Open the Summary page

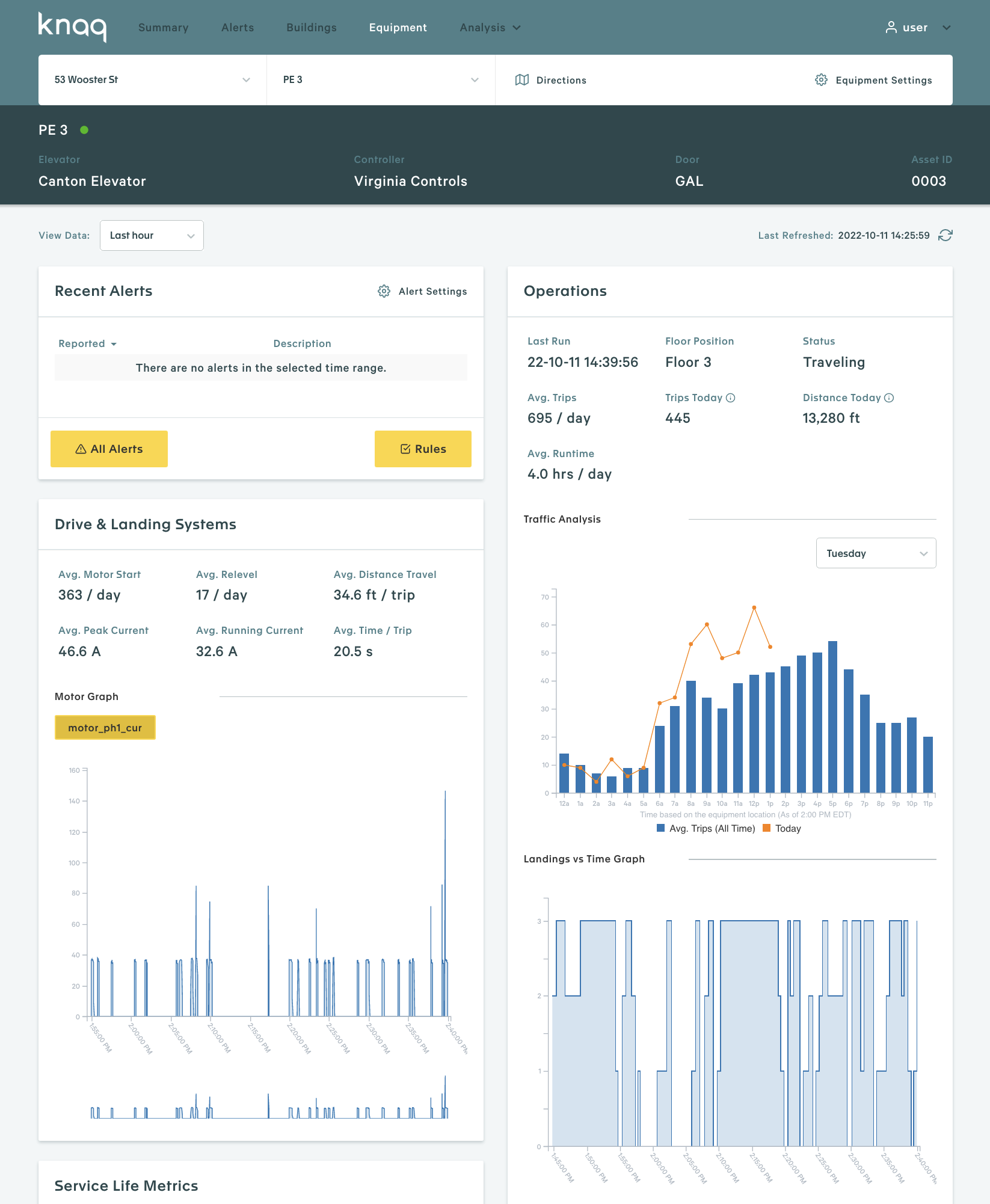tap(164, 28)
